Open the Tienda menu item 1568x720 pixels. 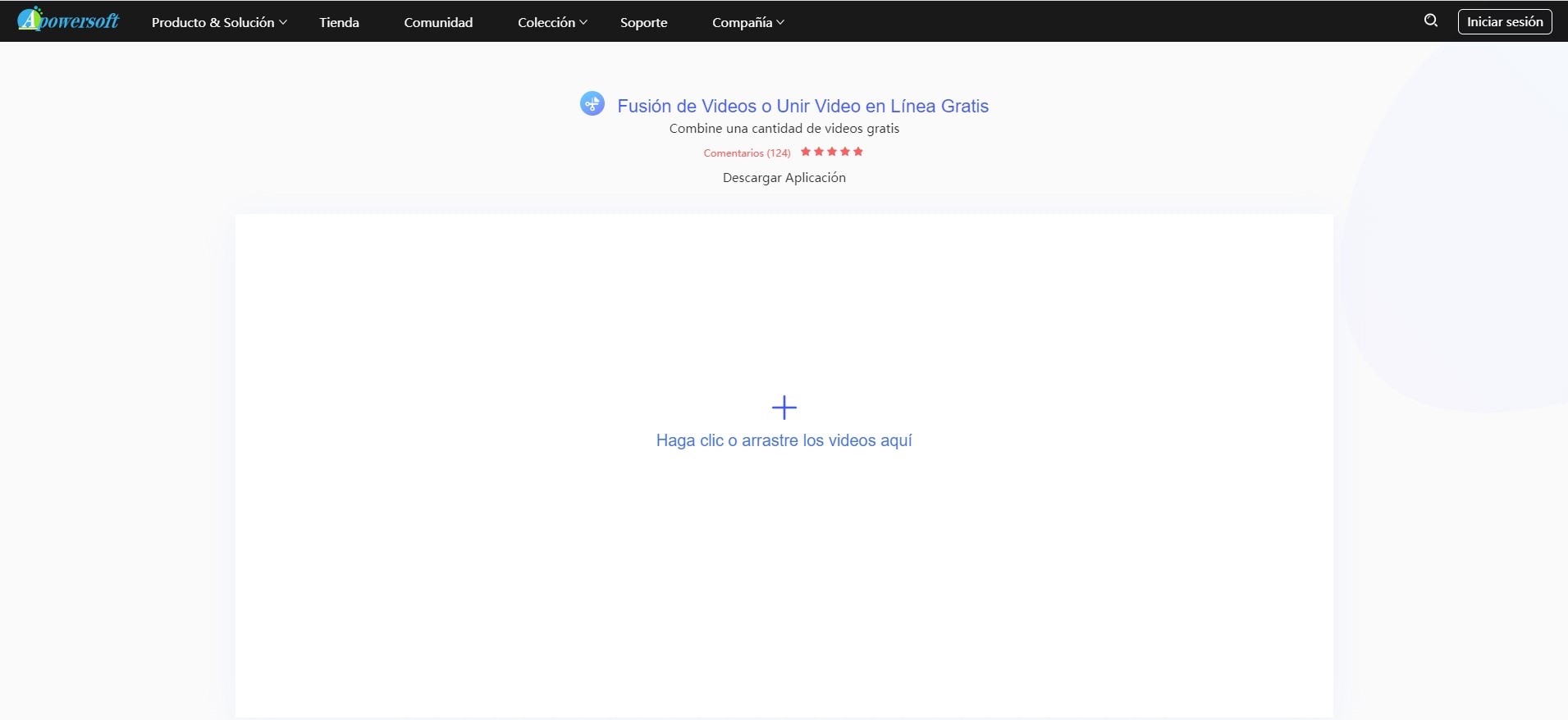[339, 22]
